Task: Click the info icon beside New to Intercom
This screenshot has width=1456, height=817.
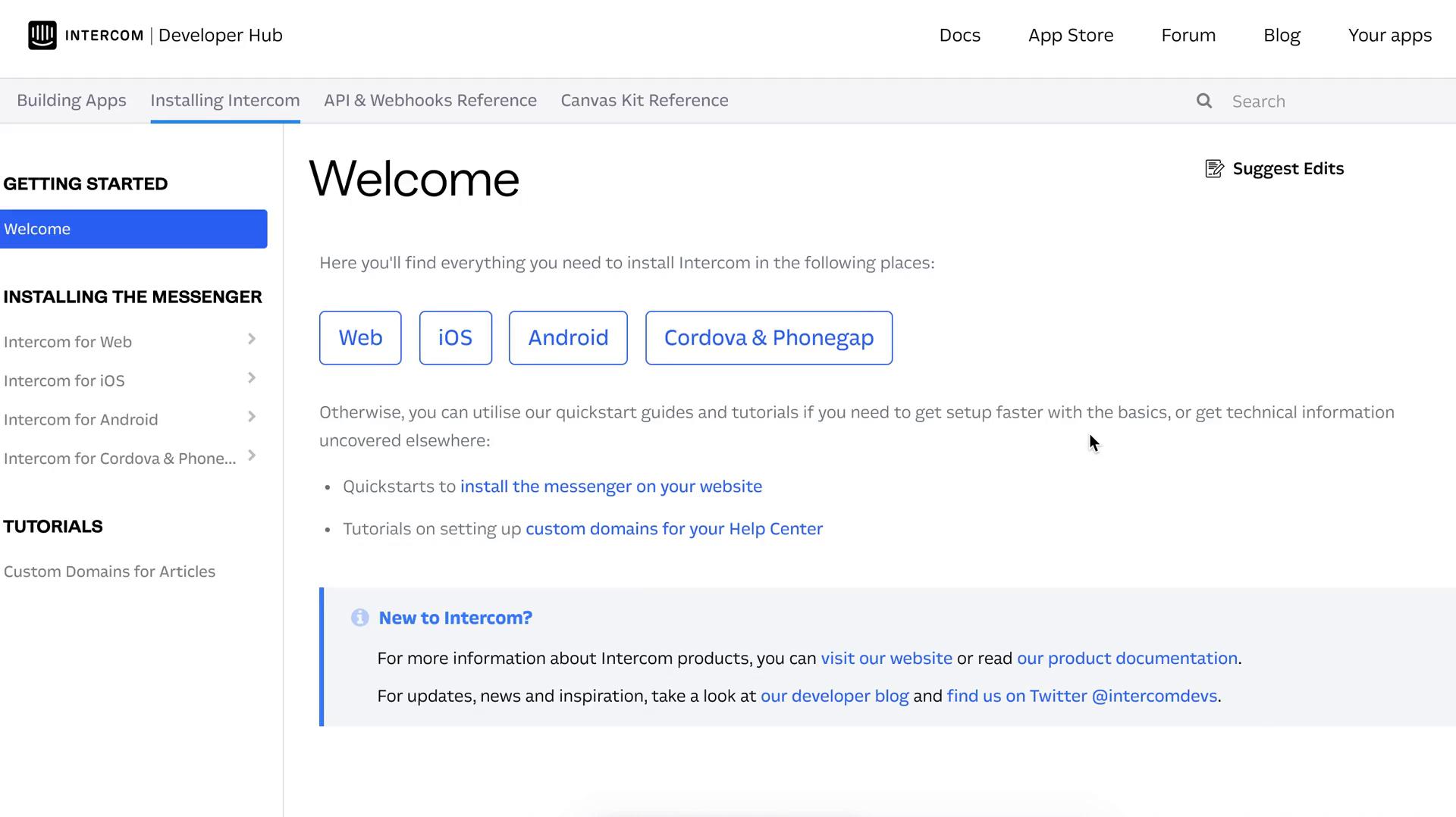Action: tap(359, 618)
